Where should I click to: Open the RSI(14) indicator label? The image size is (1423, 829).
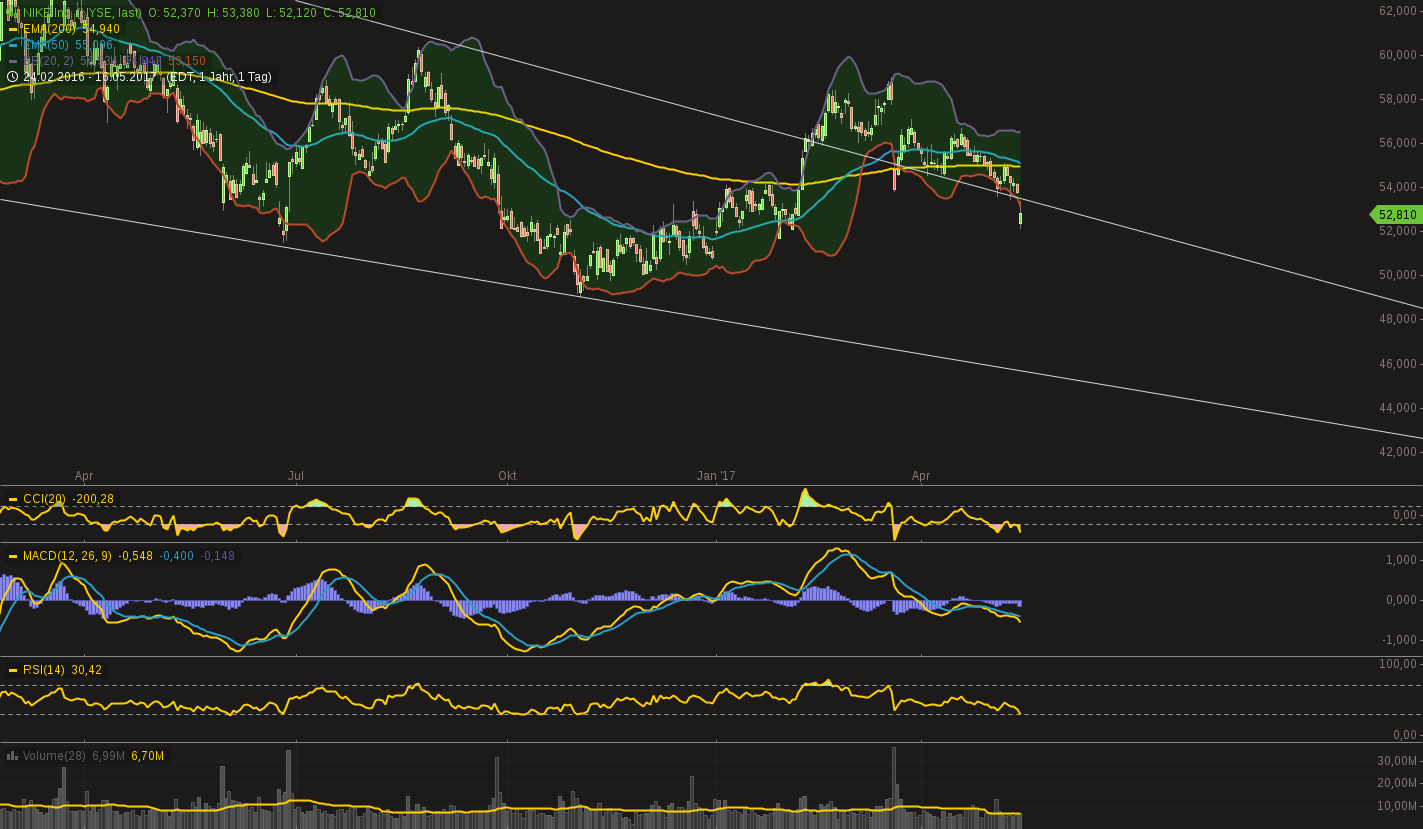point(44,670)
